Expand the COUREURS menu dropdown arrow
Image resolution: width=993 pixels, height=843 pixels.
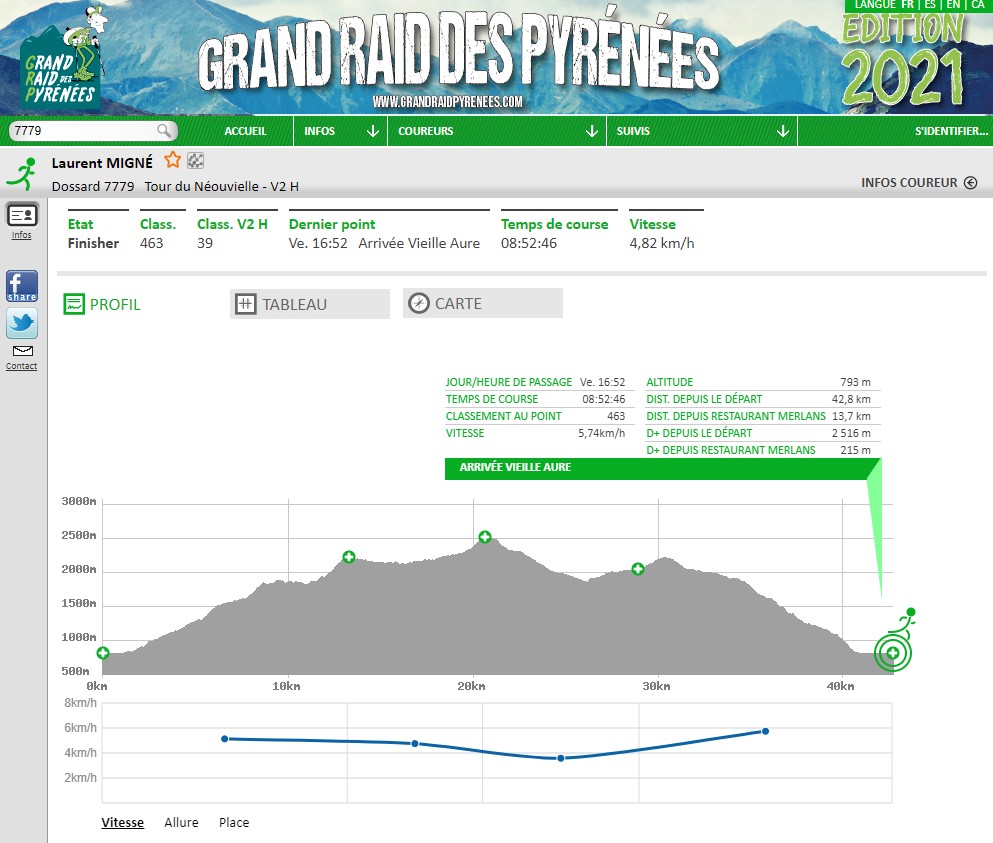point(592,131)
